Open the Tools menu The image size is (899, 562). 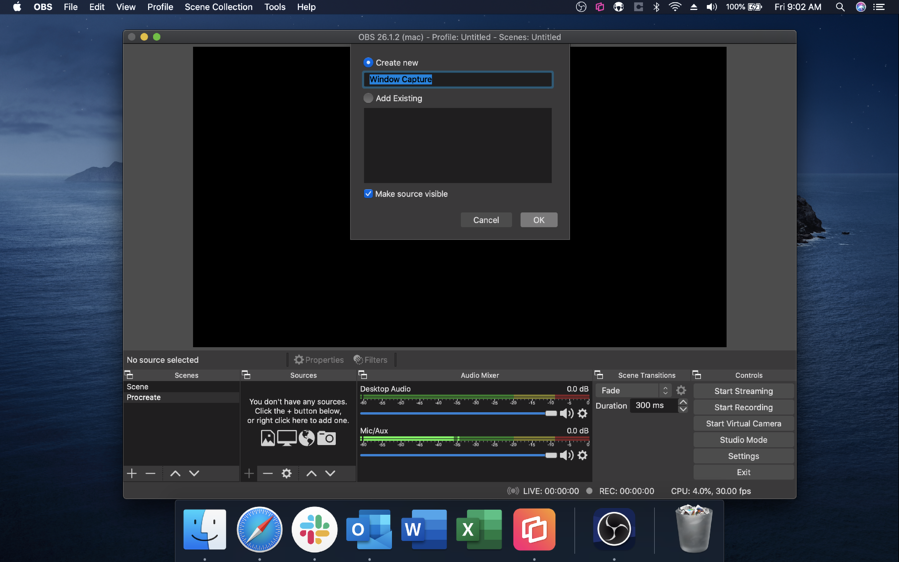point(275,7)
